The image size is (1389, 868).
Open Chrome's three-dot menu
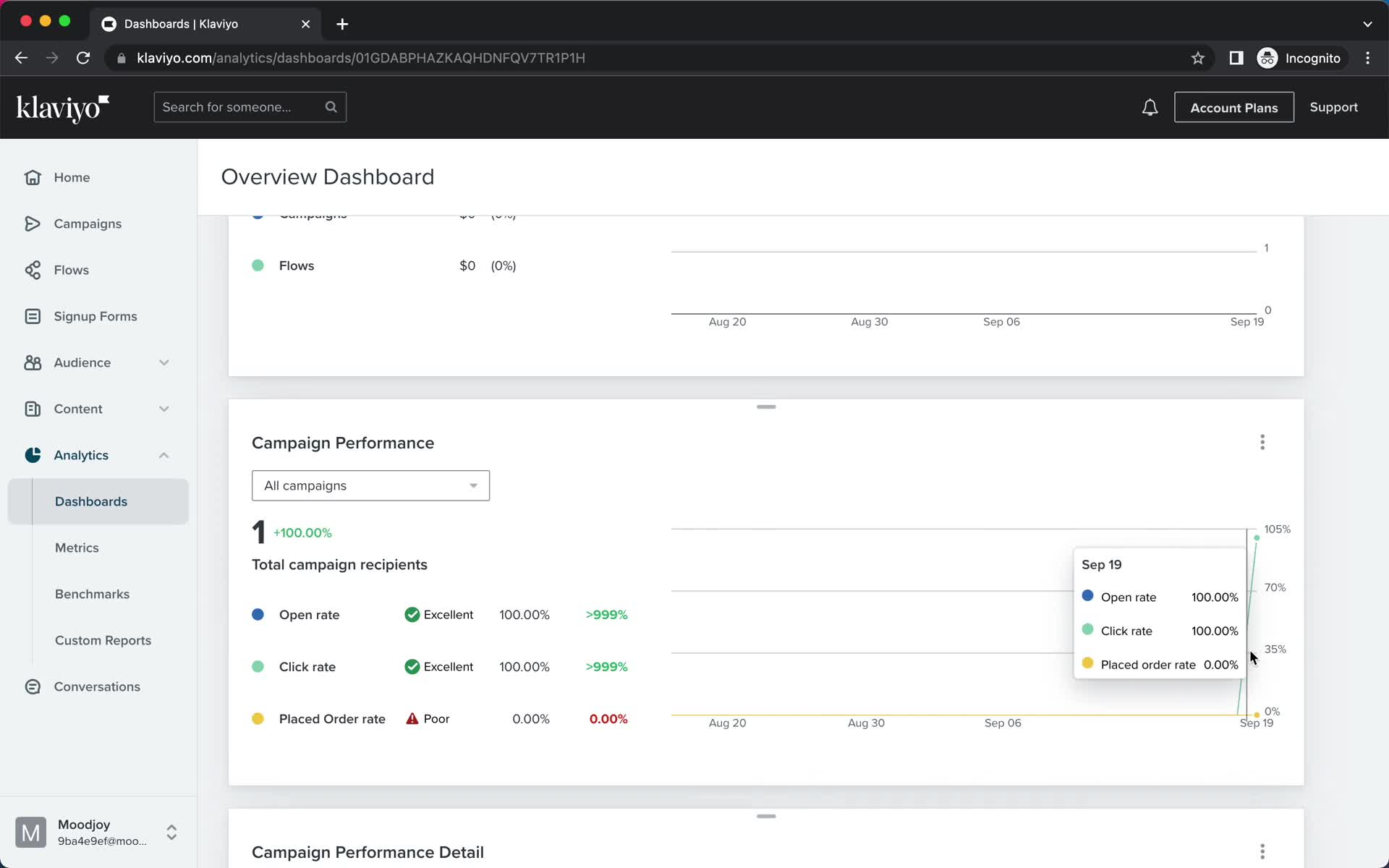point(1367,58)
